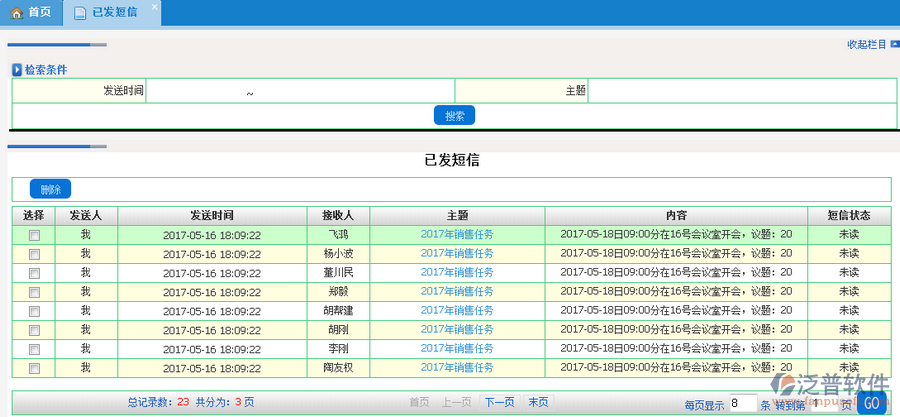Tick the checkbox for 杨小波 row
Viewport: 900px width, 417px height.
point(35,254)
